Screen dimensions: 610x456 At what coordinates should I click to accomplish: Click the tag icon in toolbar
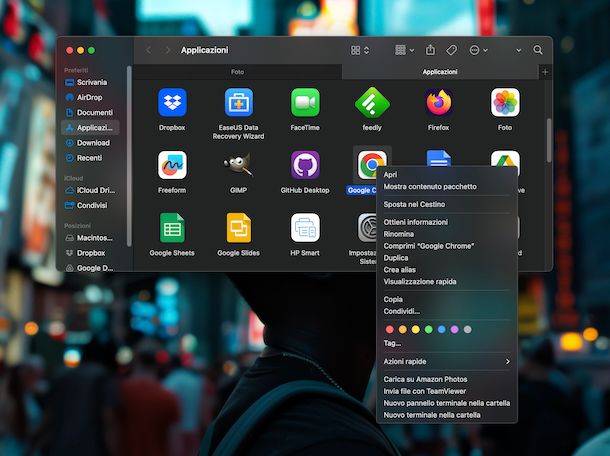(451, 50)
